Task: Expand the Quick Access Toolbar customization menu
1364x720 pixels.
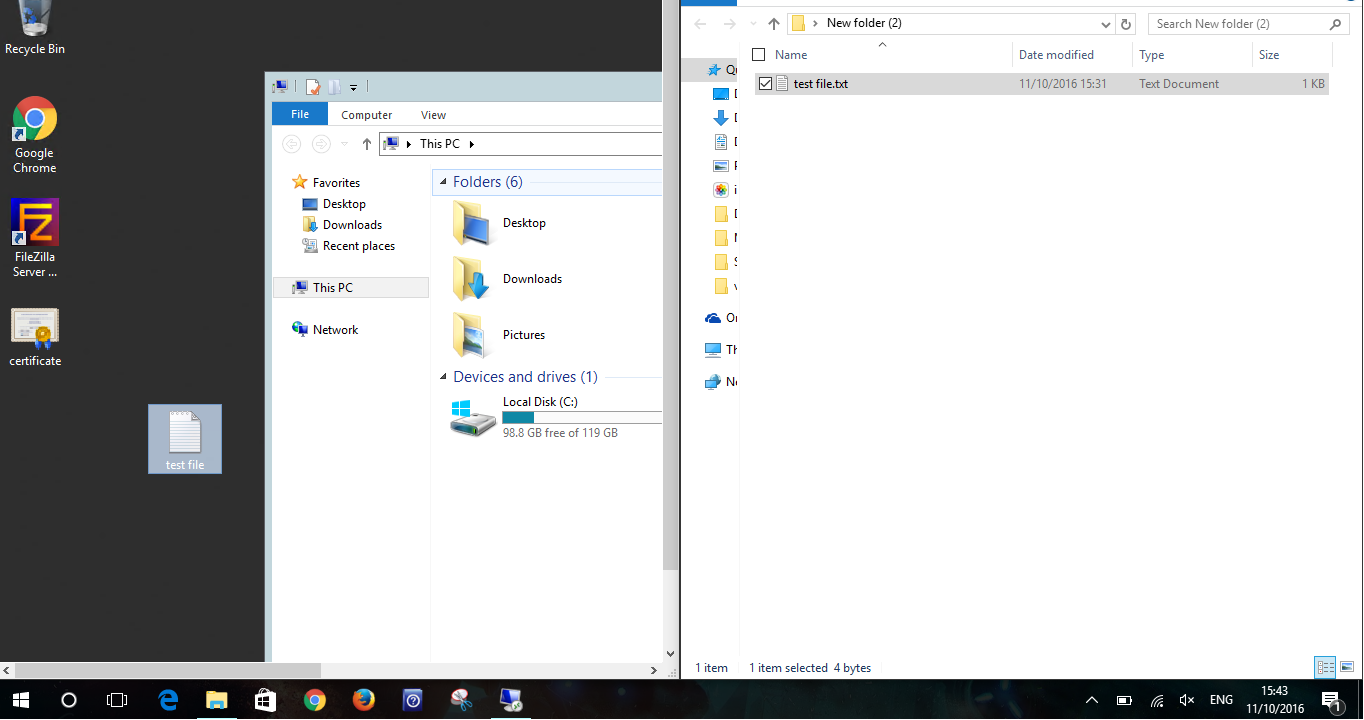Action: pos(353,88)
